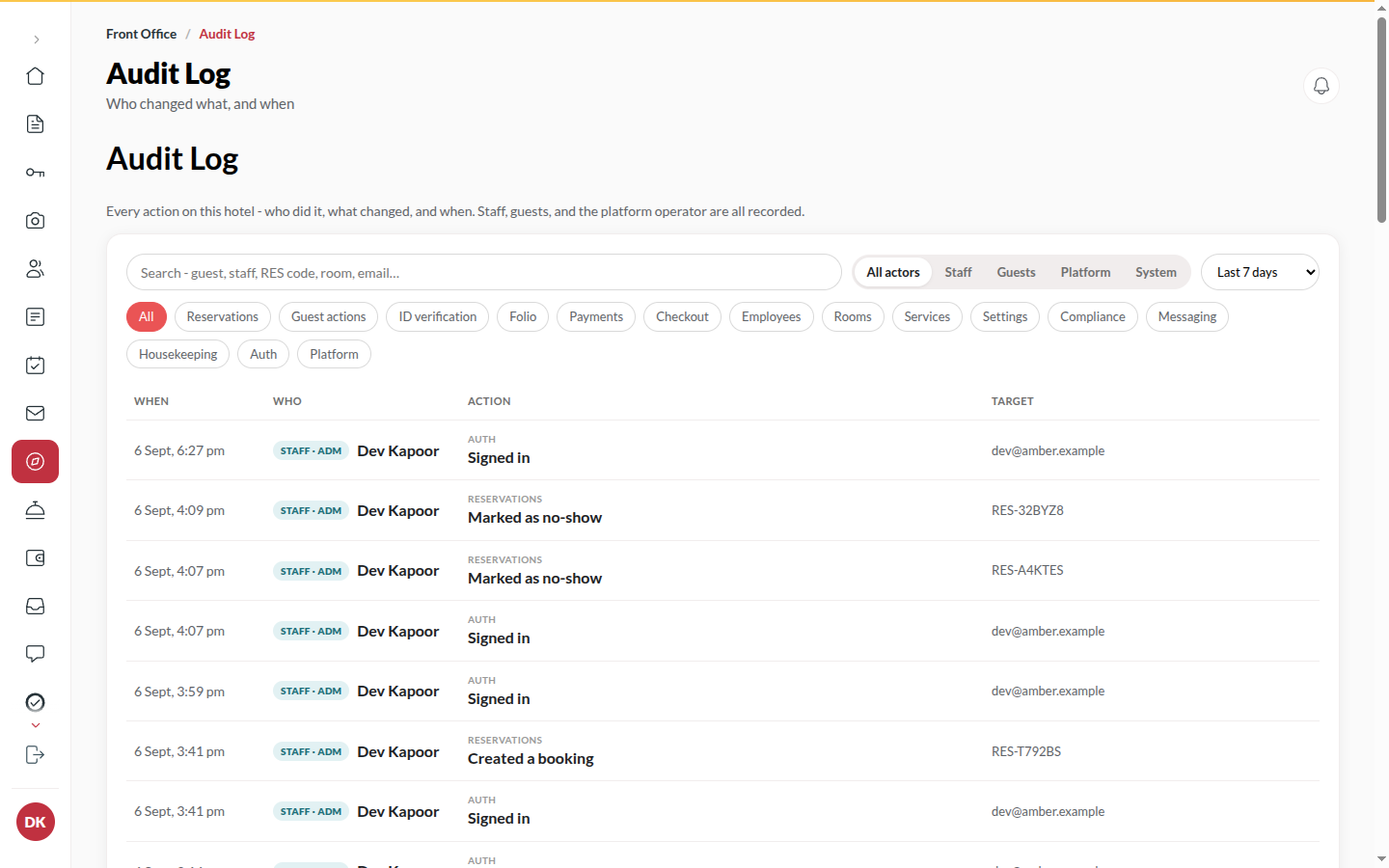Image resolution: width=1389 pixels, height=868 pixels.
Task: Open the chat bubble icon in sidebar
Action: point(36,655)
